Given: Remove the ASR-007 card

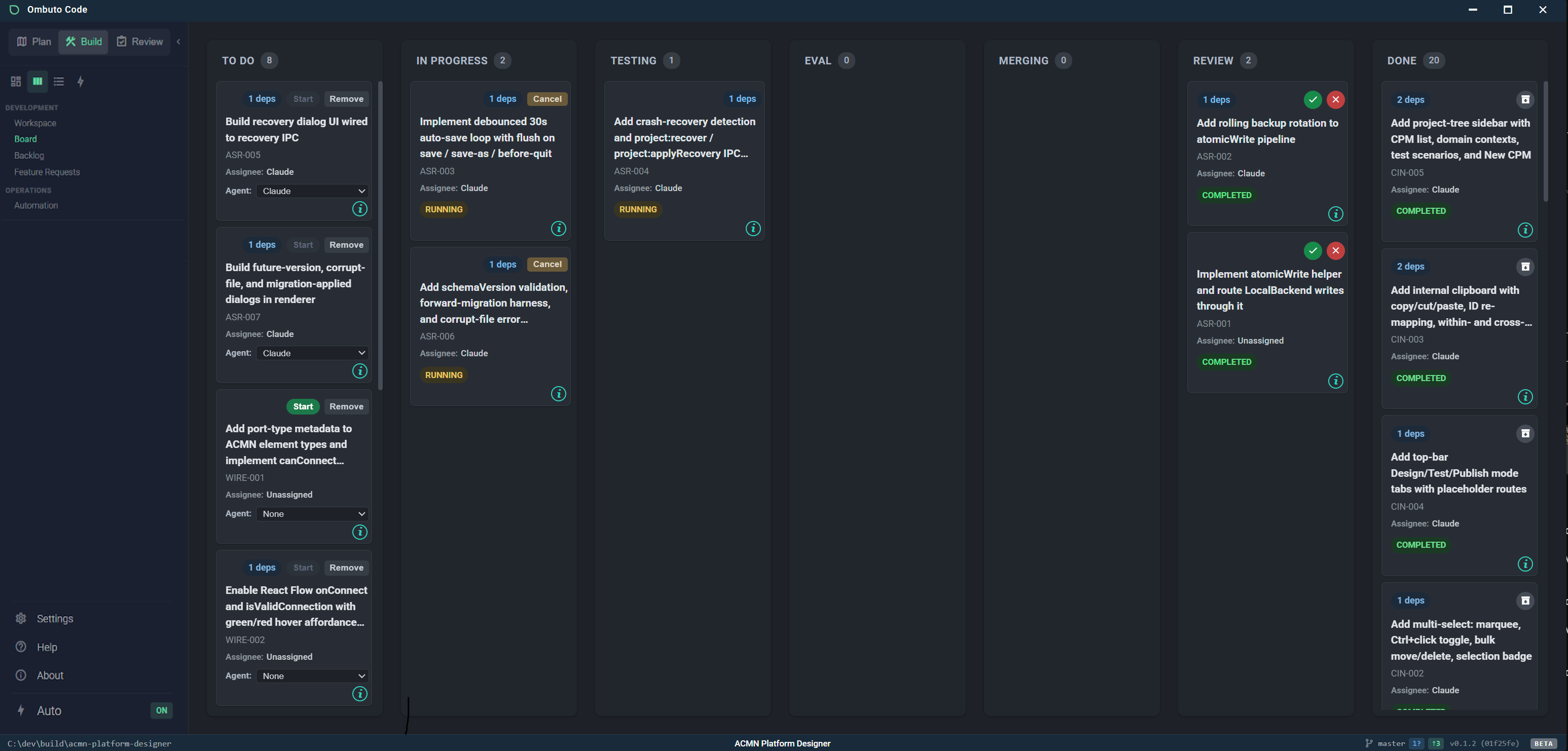Looking at the screenshot, I should pos(346,245).
